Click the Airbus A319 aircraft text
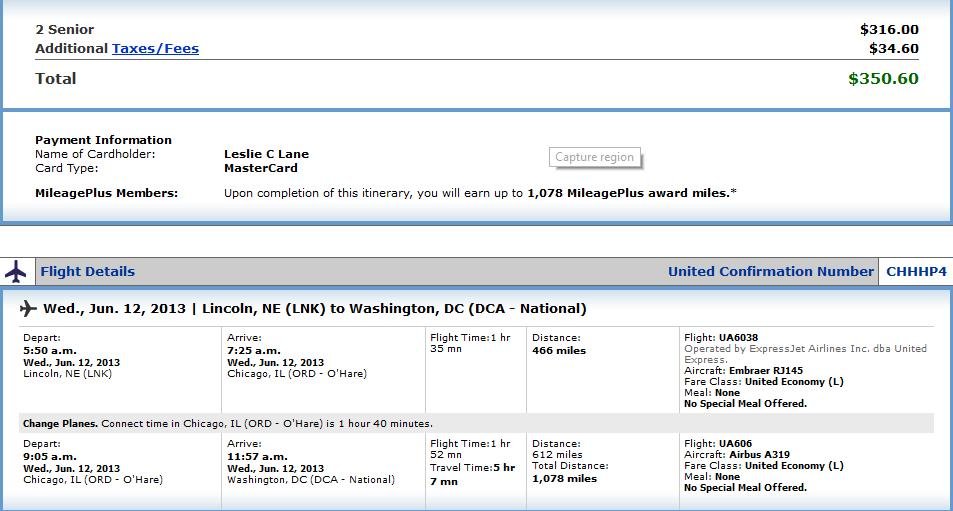 point(760,454)
